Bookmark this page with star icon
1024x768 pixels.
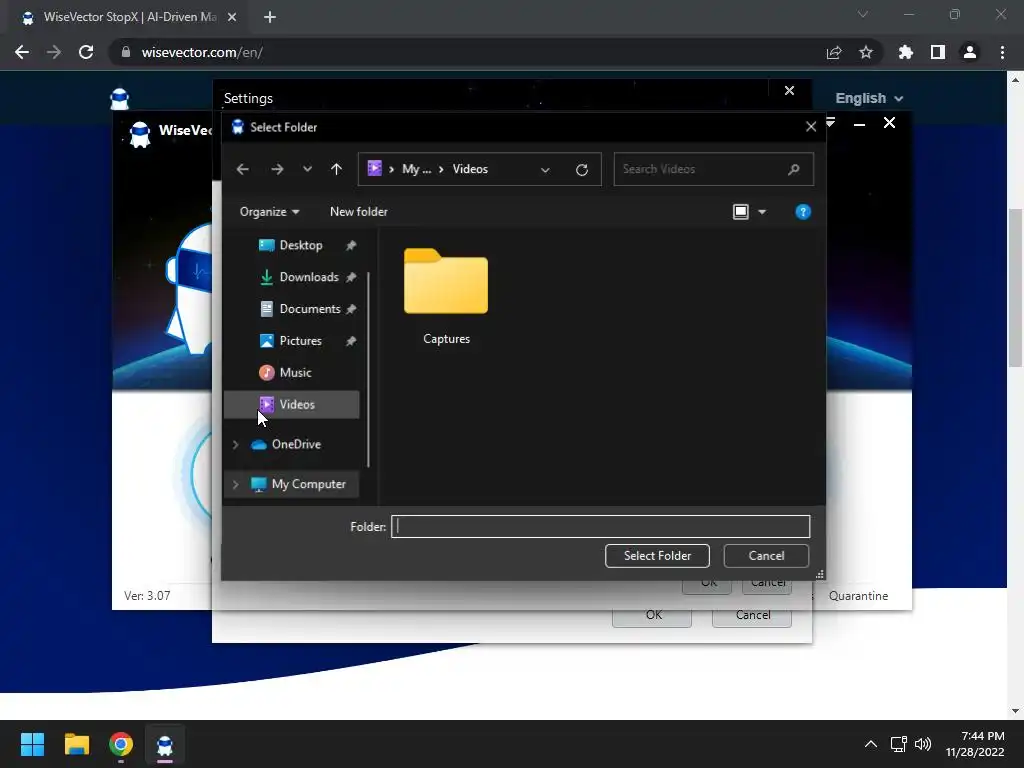866,52
